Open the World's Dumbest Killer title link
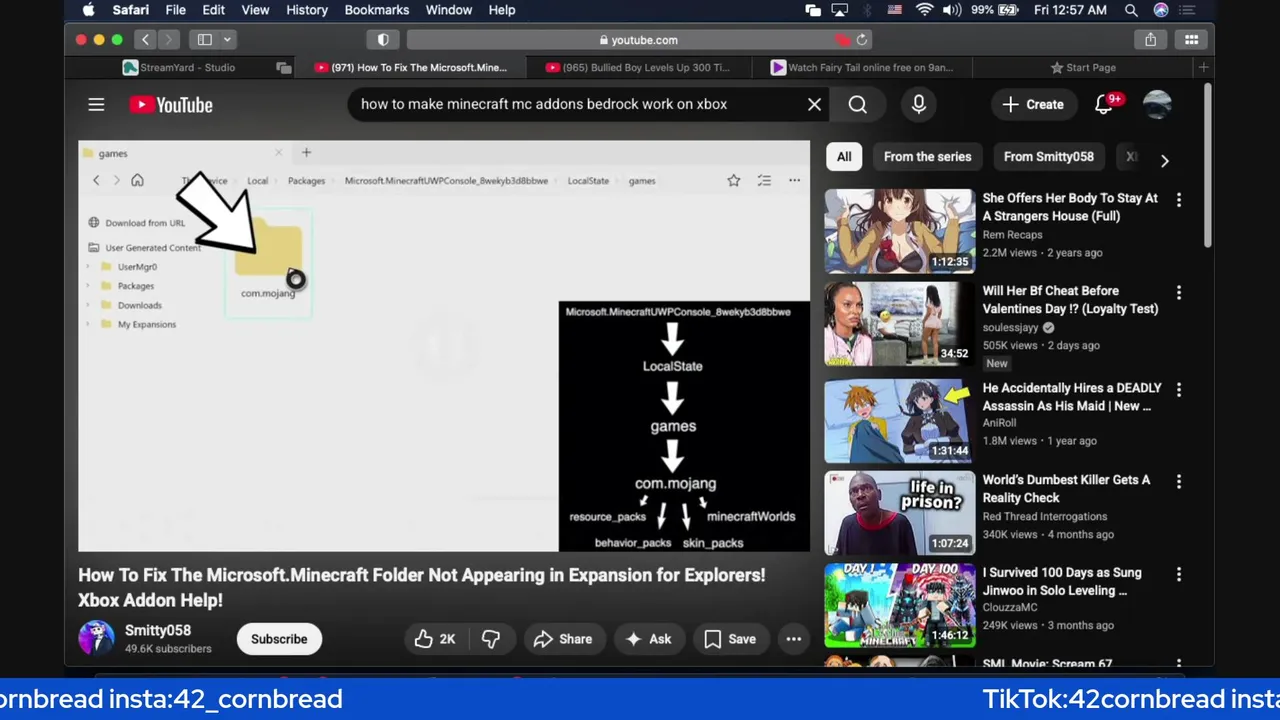The width and height of the screenshot is (1280, 720). click(1066, 489)
